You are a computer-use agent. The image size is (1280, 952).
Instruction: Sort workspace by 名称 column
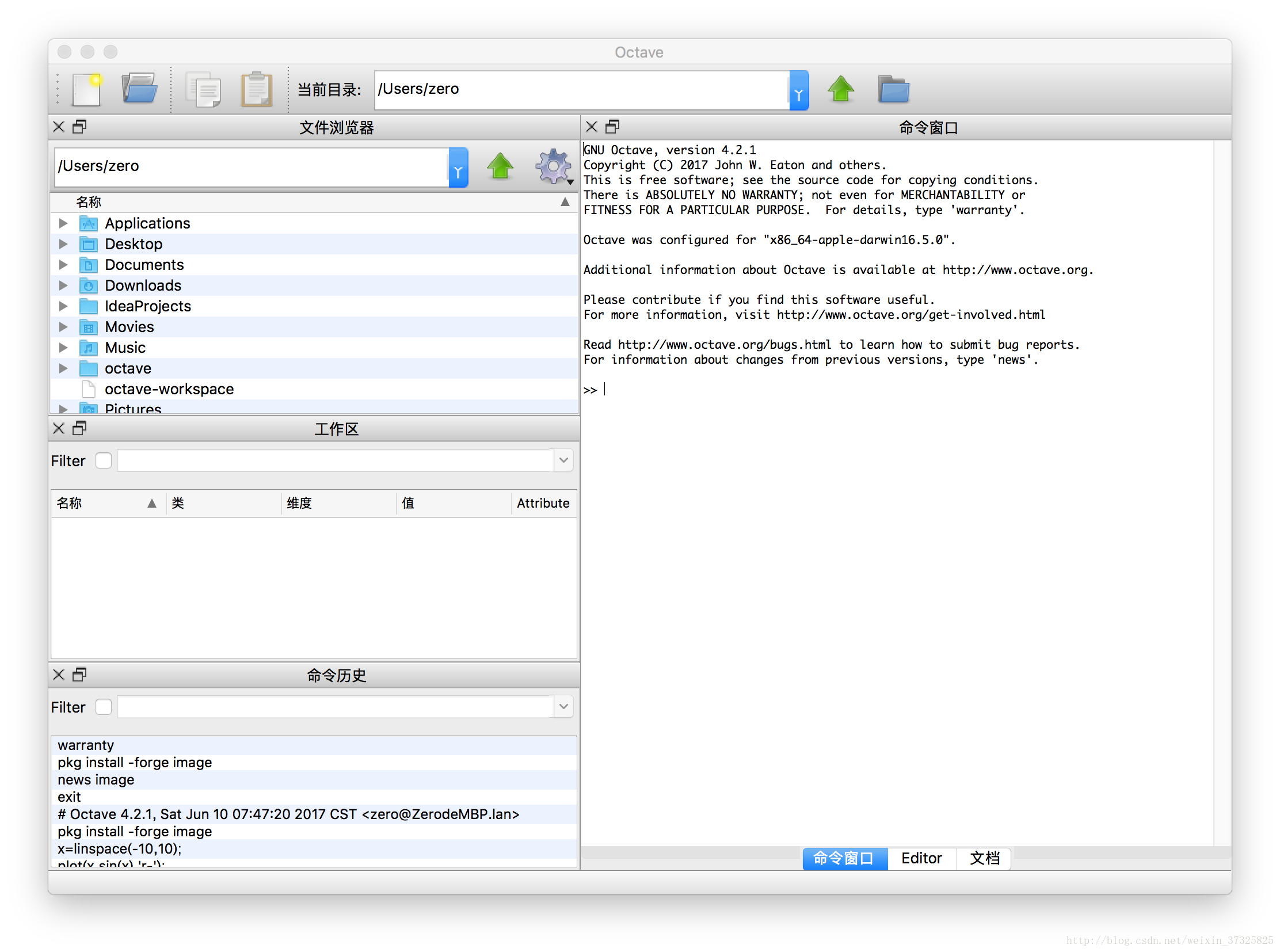tap(108, 504)
